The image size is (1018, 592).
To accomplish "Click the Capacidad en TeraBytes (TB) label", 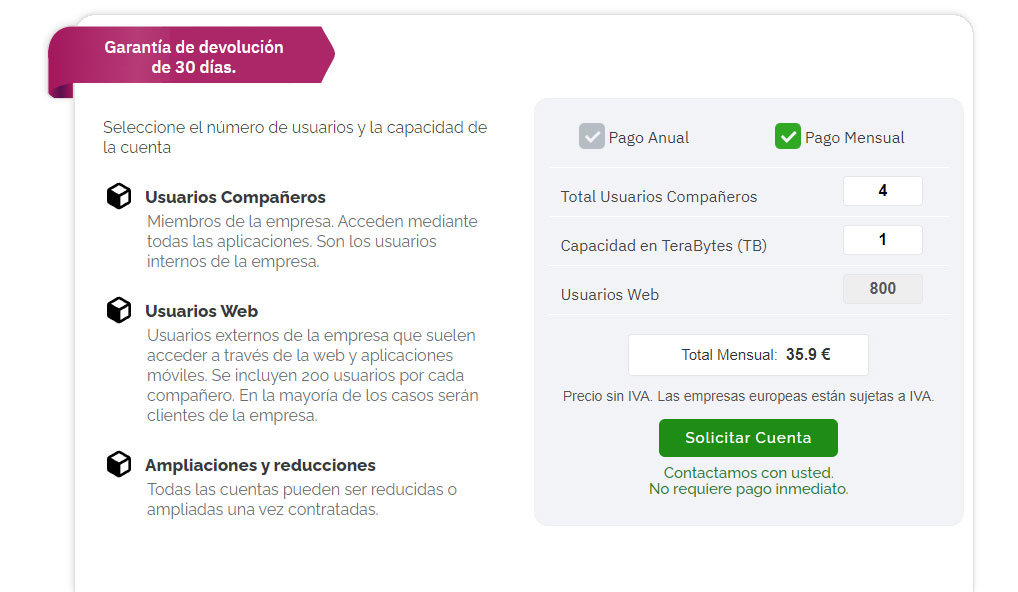I will tap(664, 246).
